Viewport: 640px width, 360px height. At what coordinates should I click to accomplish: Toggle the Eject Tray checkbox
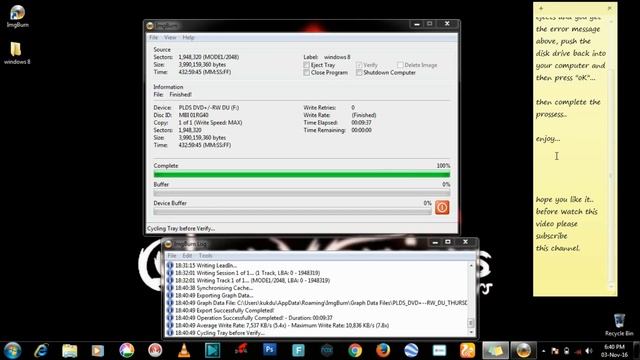[307, 65]
